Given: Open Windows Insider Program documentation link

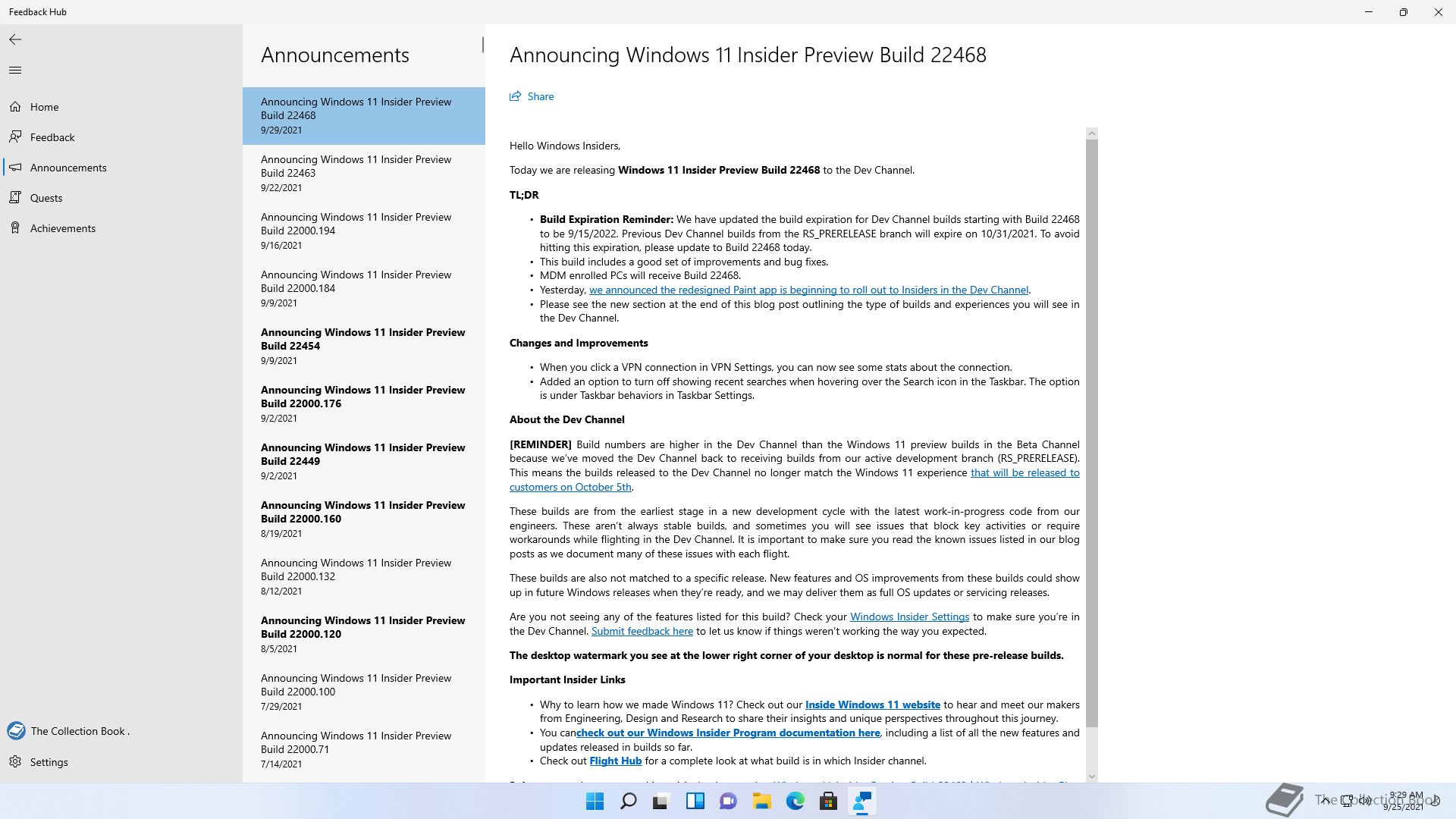Looking at the screenshot, I should (728, 733).
